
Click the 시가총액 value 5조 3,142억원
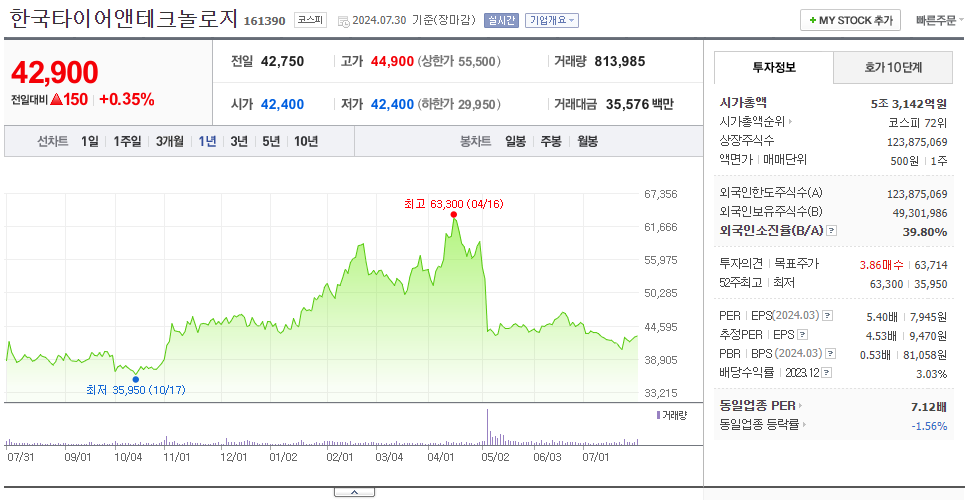pyautogui.click(x=909, y=104)
